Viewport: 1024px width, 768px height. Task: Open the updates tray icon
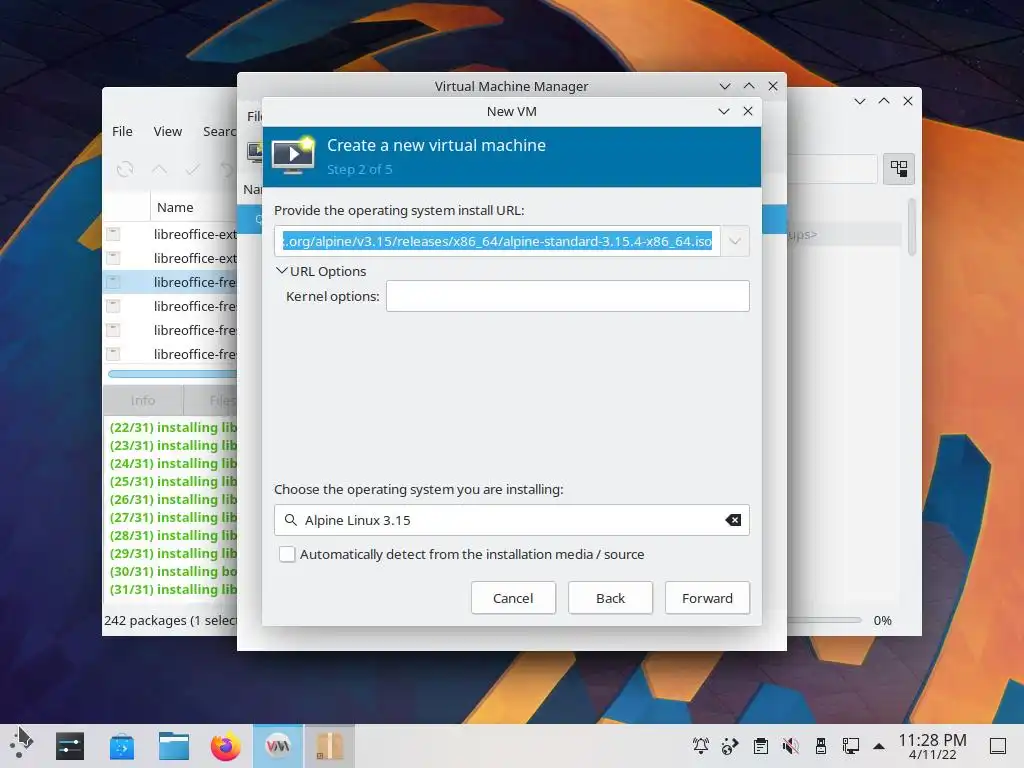pyautogui.click(x=730, y=745)
